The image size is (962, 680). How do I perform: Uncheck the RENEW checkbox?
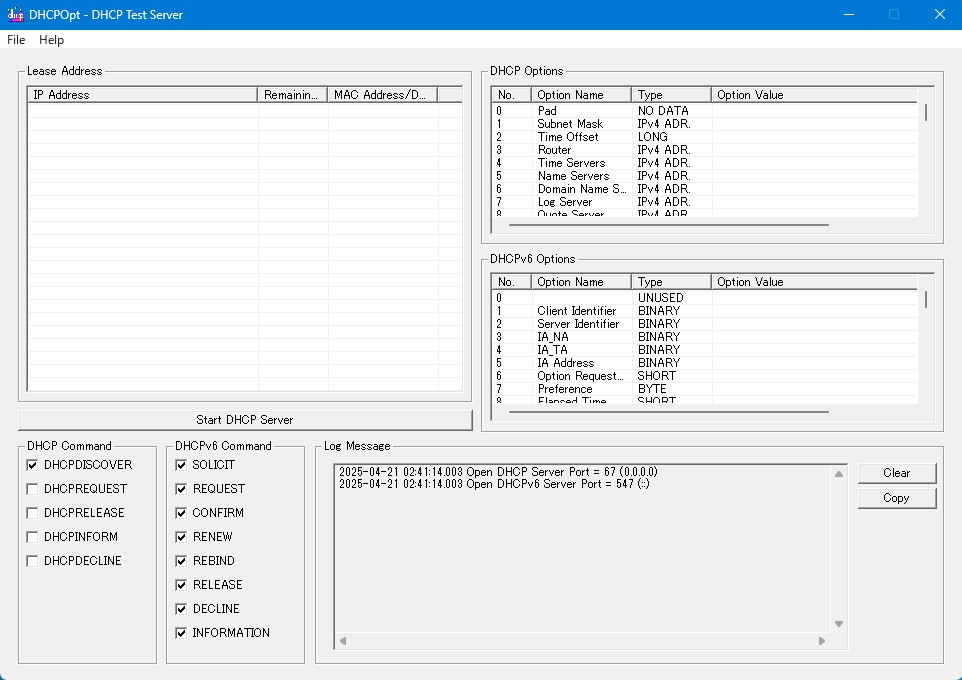point(181,537)
